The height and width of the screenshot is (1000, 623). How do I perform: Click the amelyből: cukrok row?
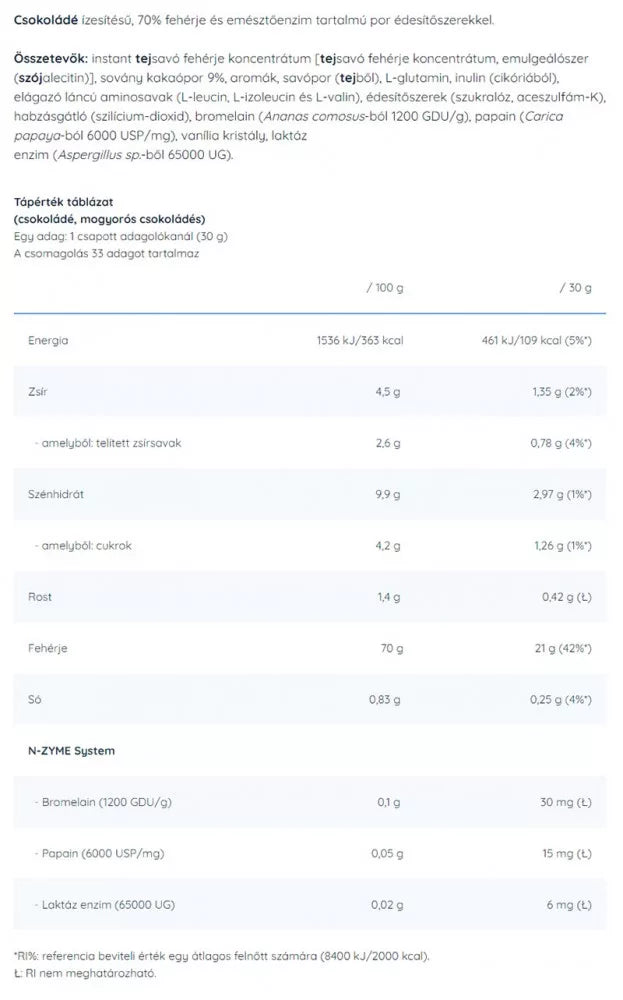pos(310,546)
